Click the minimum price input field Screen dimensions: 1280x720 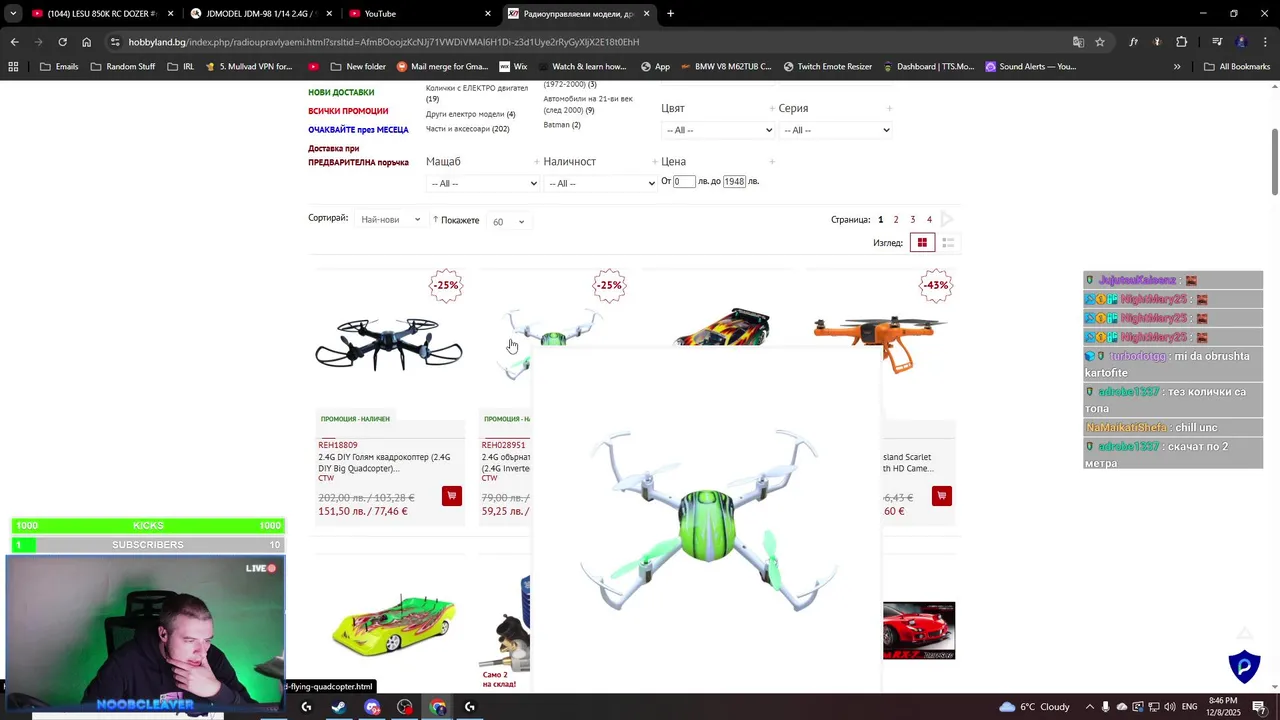pos(684,182)
